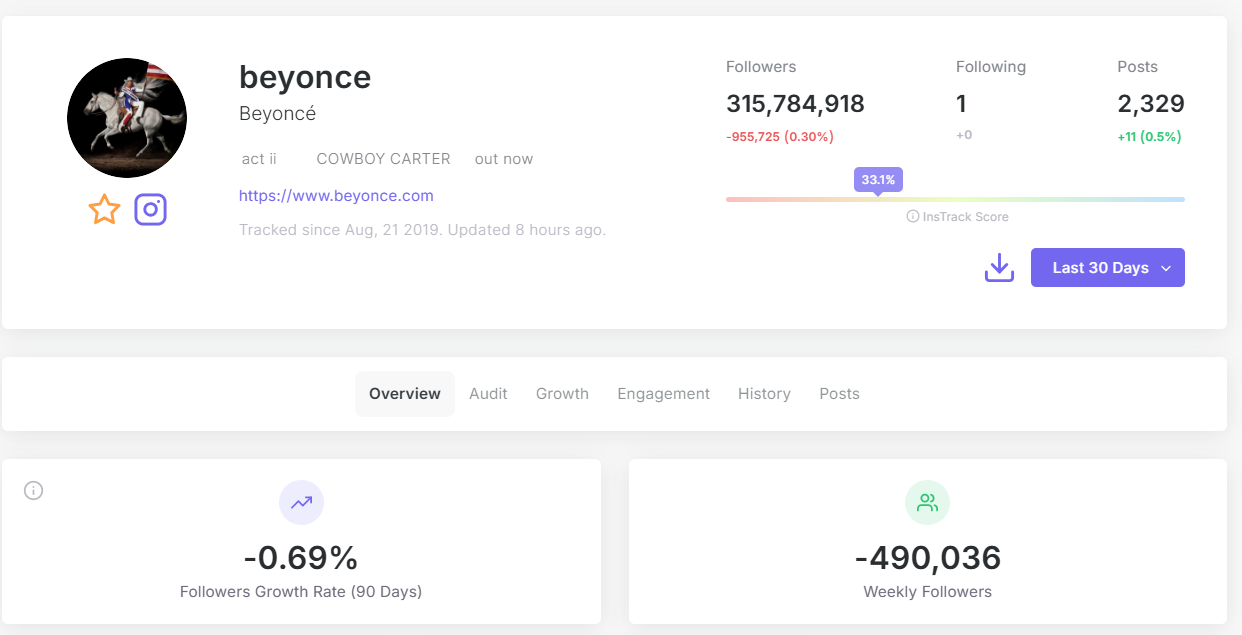
Task: Click the +11 (0.5%) posts change
Action: coord(1149,136)
